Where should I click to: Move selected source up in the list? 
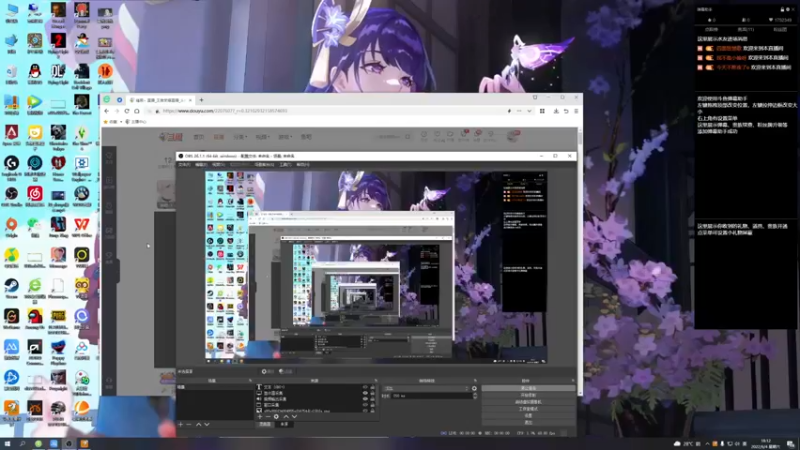click(286, 417)
